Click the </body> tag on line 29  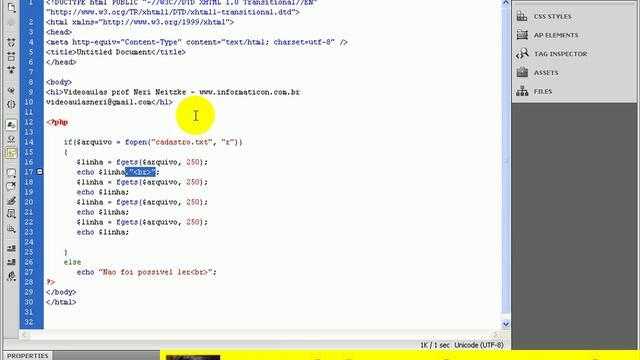(61, 292)
